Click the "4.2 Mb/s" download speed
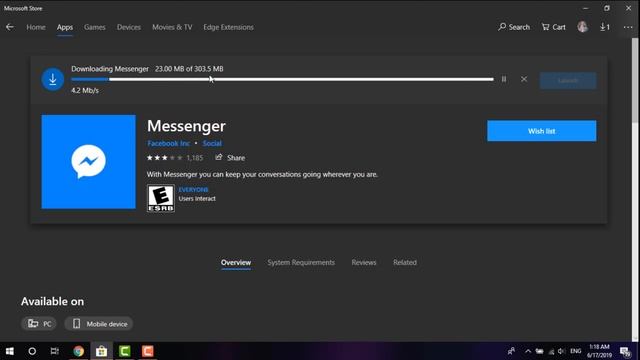The height and width of the screenshot is (360, 640). (85, 91)
